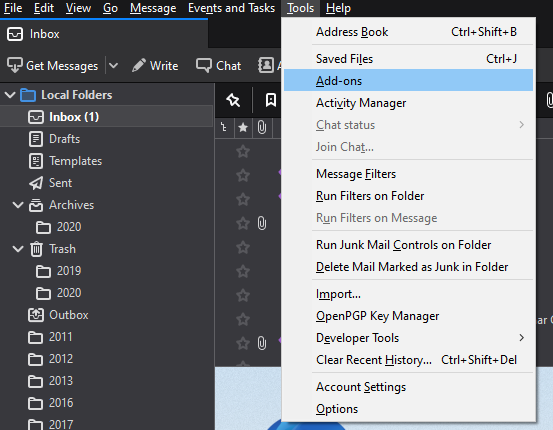Toggle the star on second message row
Screen dimensions: 553x430
pos(243,175)
